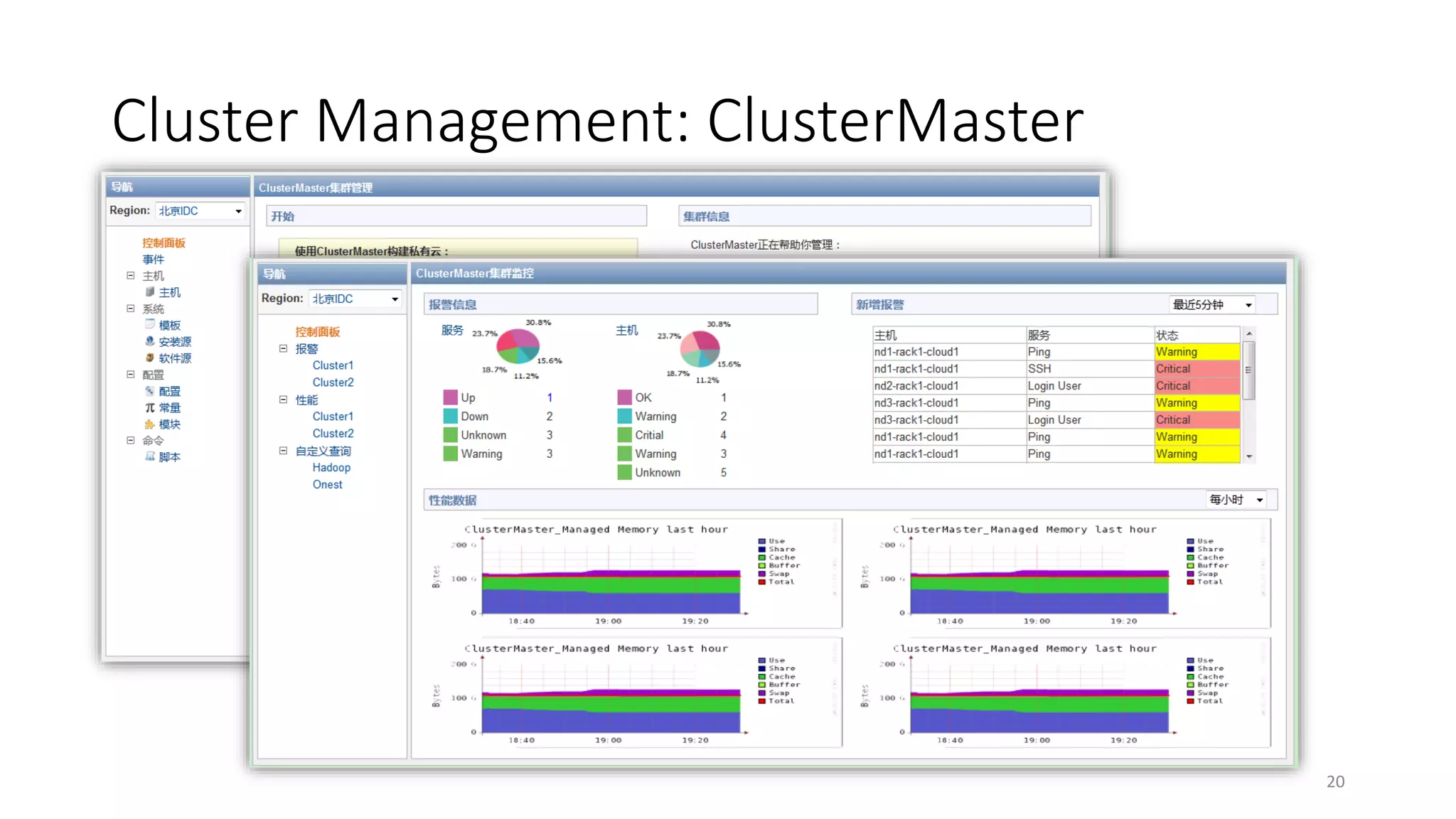The image size is (1456, 819).
Task: Click the alerts table scrollbar thumb
Action: (x=1249, y=370)
